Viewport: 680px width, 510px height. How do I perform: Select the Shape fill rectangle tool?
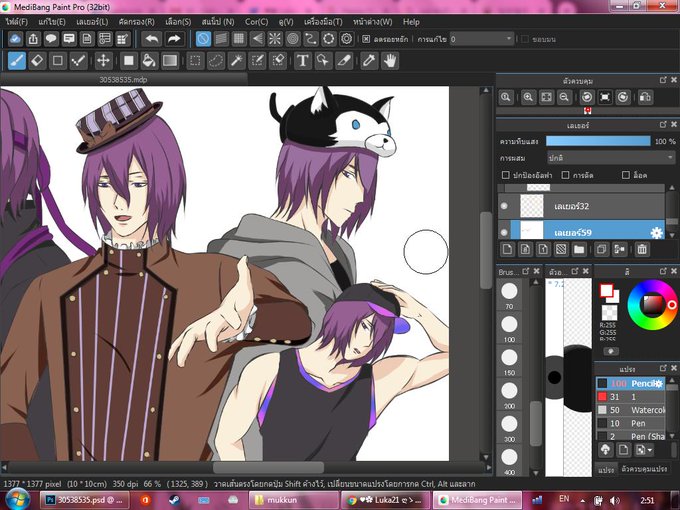[129, 61]
